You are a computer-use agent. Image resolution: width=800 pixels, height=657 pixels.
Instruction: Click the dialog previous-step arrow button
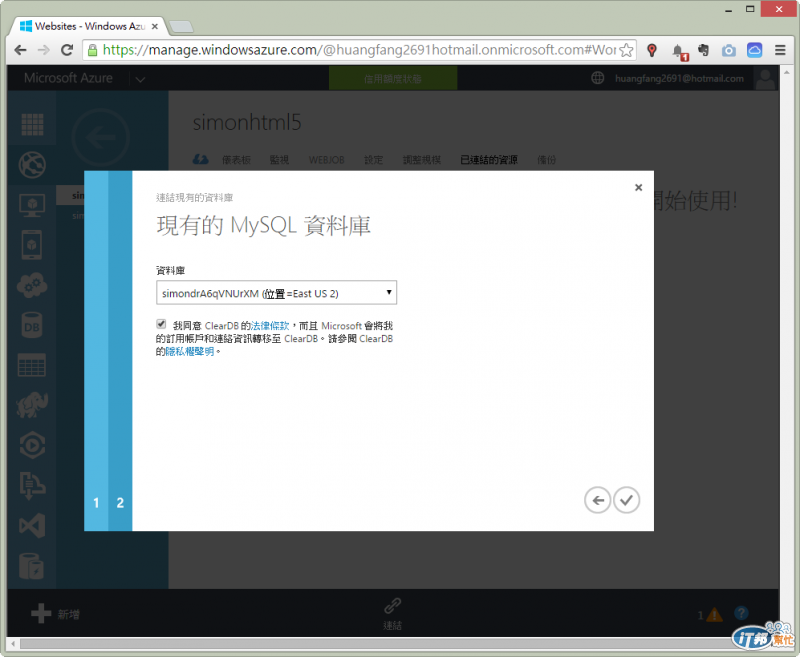click(x=597, y=500)
